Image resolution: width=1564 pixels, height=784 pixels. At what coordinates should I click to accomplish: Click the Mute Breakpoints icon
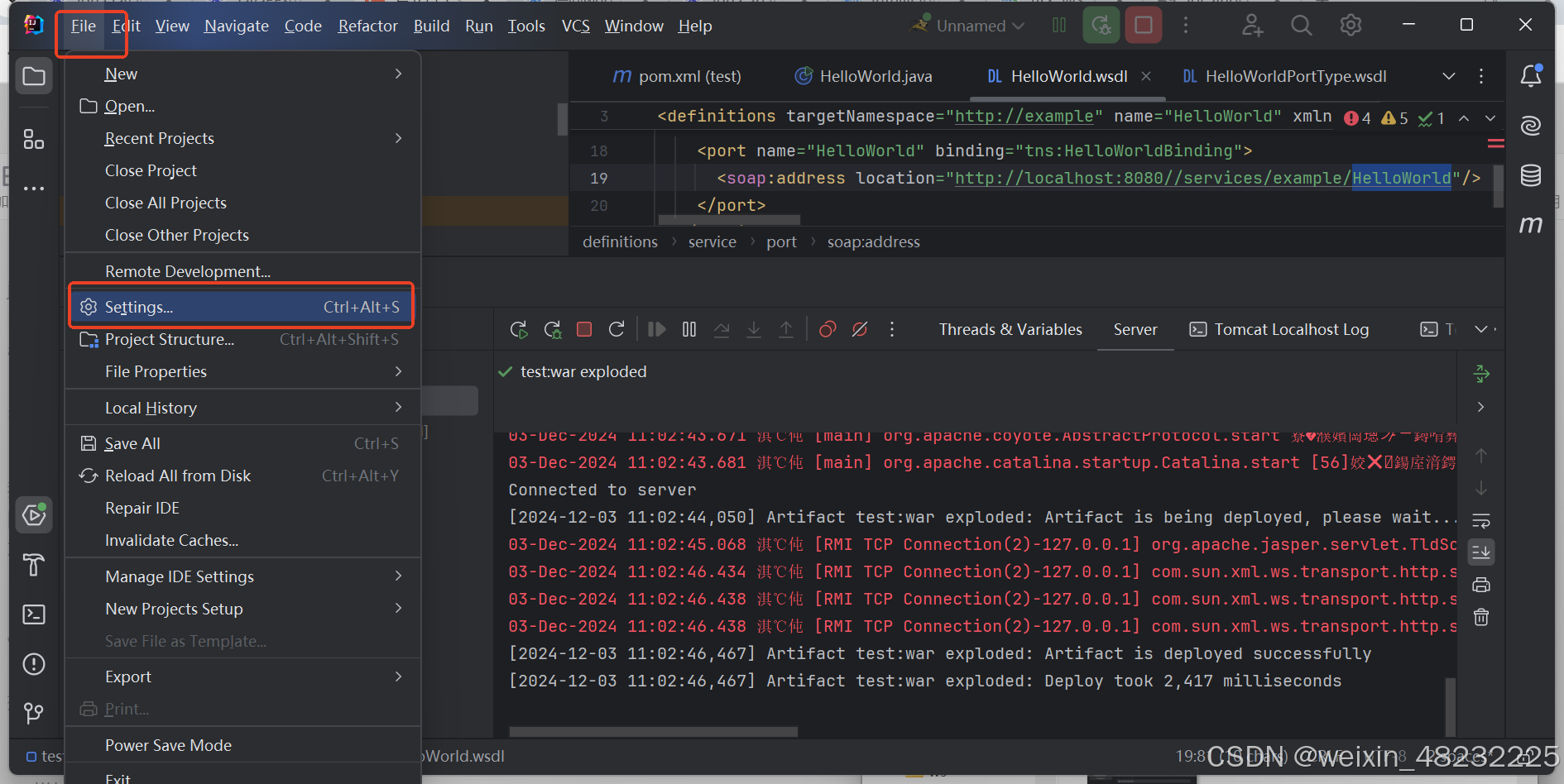[860, 329]
